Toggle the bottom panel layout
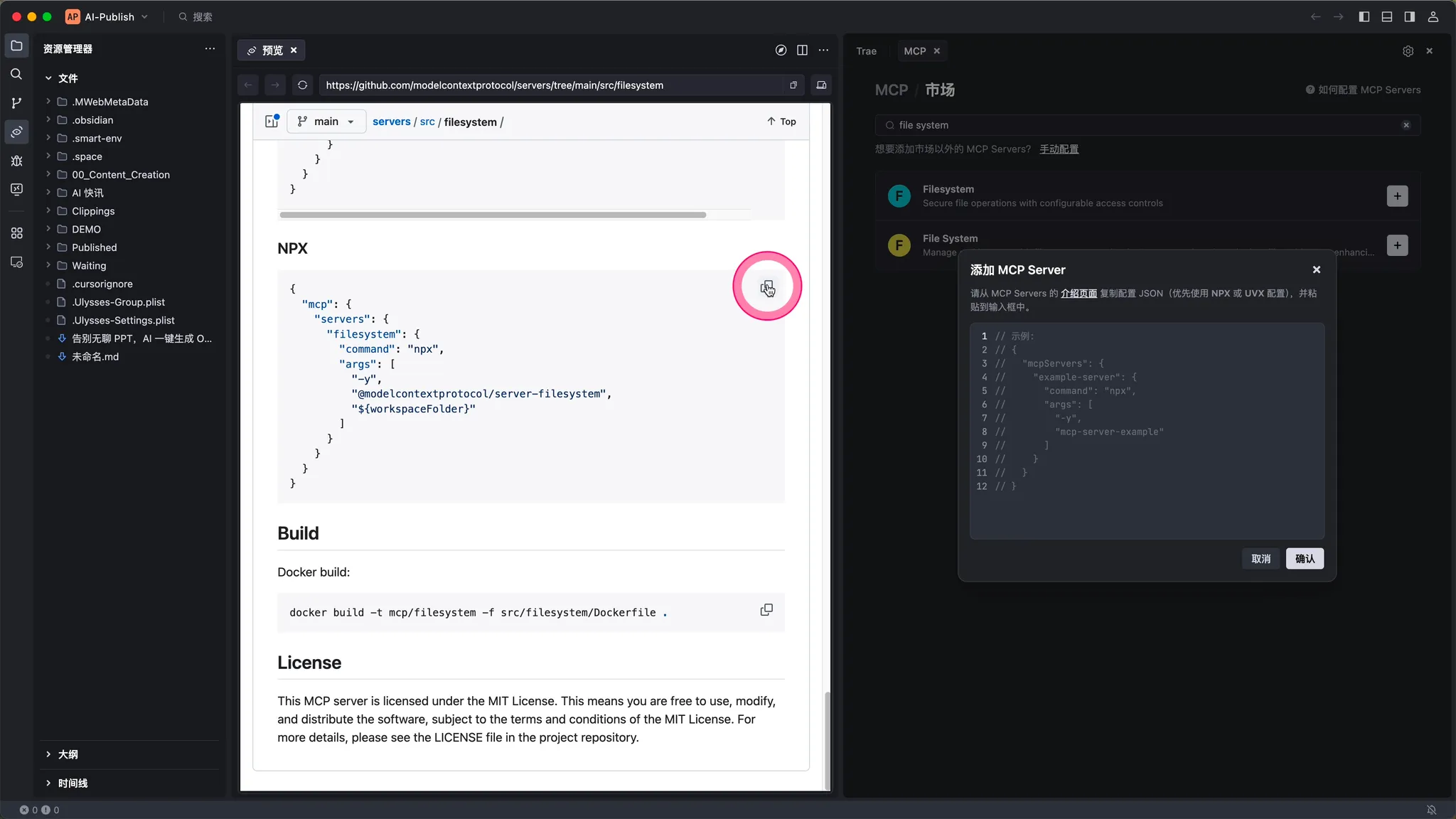Image resolution: width=1456 pixels, height=819 pixels. pos(1386,16)
